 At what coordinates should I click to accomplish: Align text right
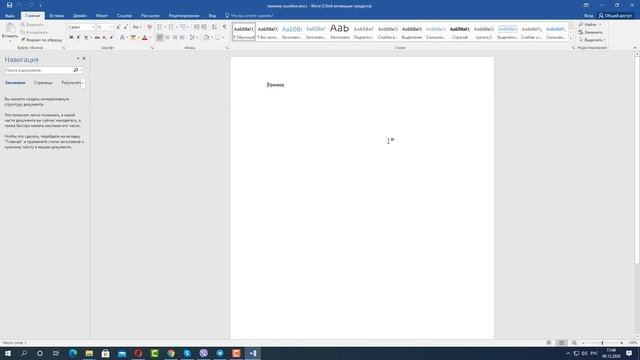click(175, 38)
